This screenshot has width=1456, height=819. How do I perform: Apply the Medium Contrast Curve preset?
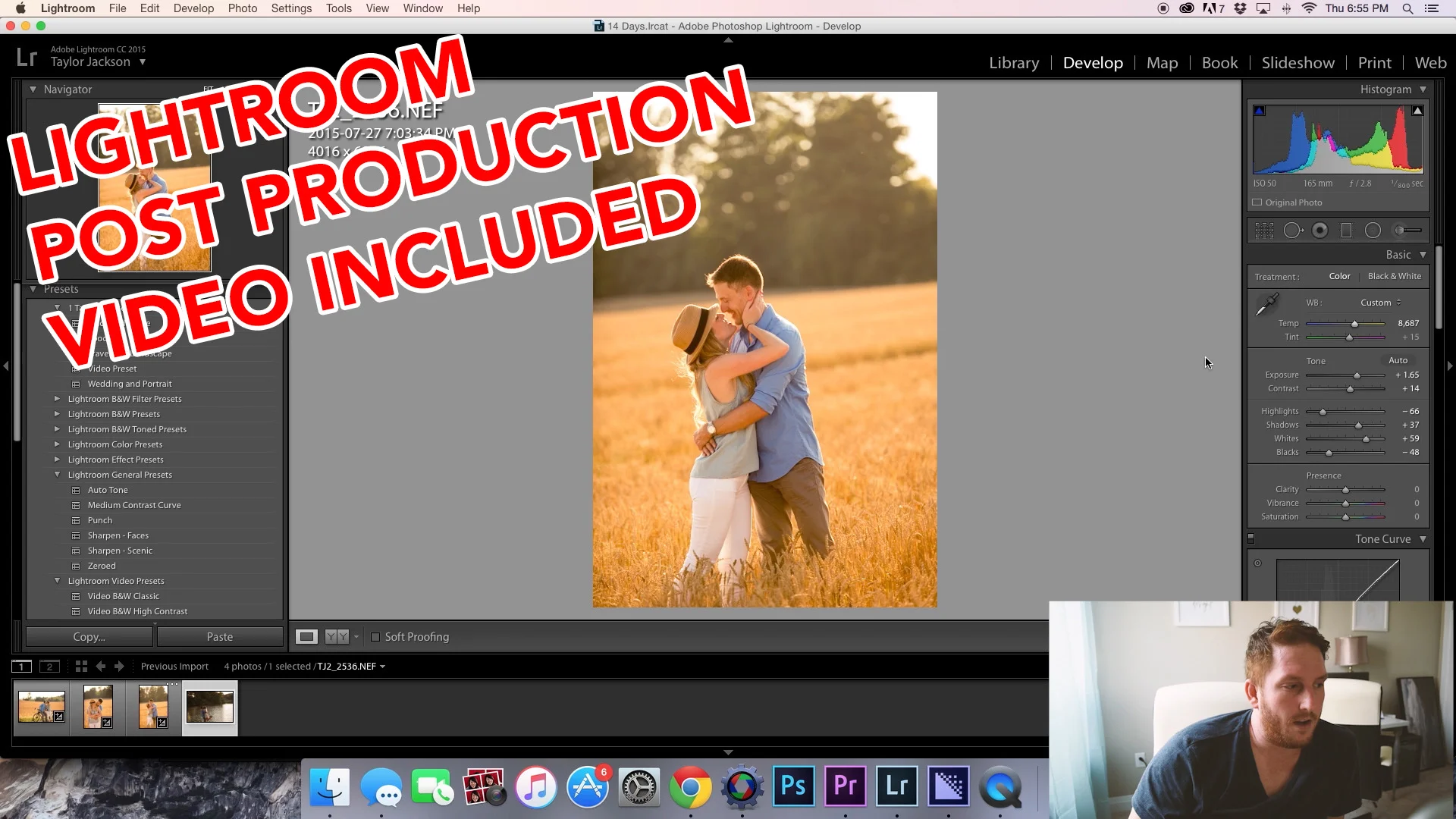tap(134, 505)
